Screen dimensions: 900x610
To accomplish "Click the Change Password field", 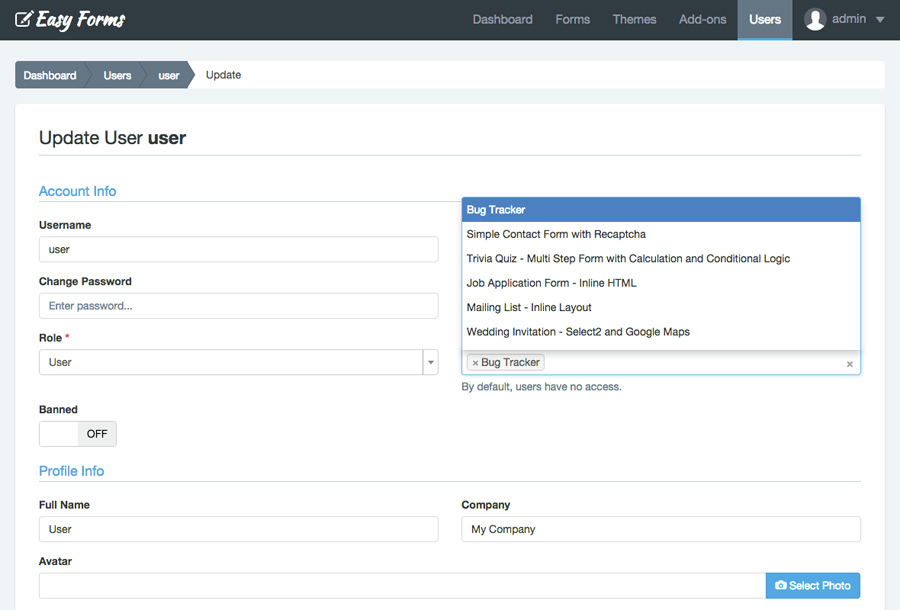I will 238,306.
